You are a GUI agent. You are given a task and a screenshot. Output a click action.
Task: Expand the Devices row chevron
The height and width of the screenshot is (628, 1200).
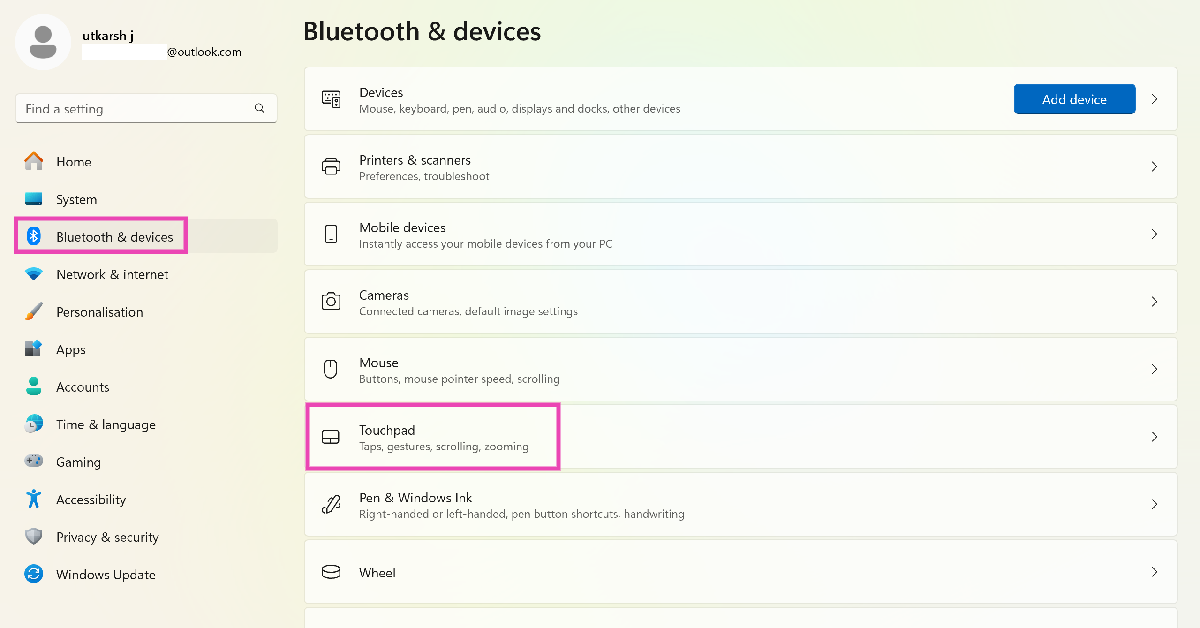pos(1154,99)
